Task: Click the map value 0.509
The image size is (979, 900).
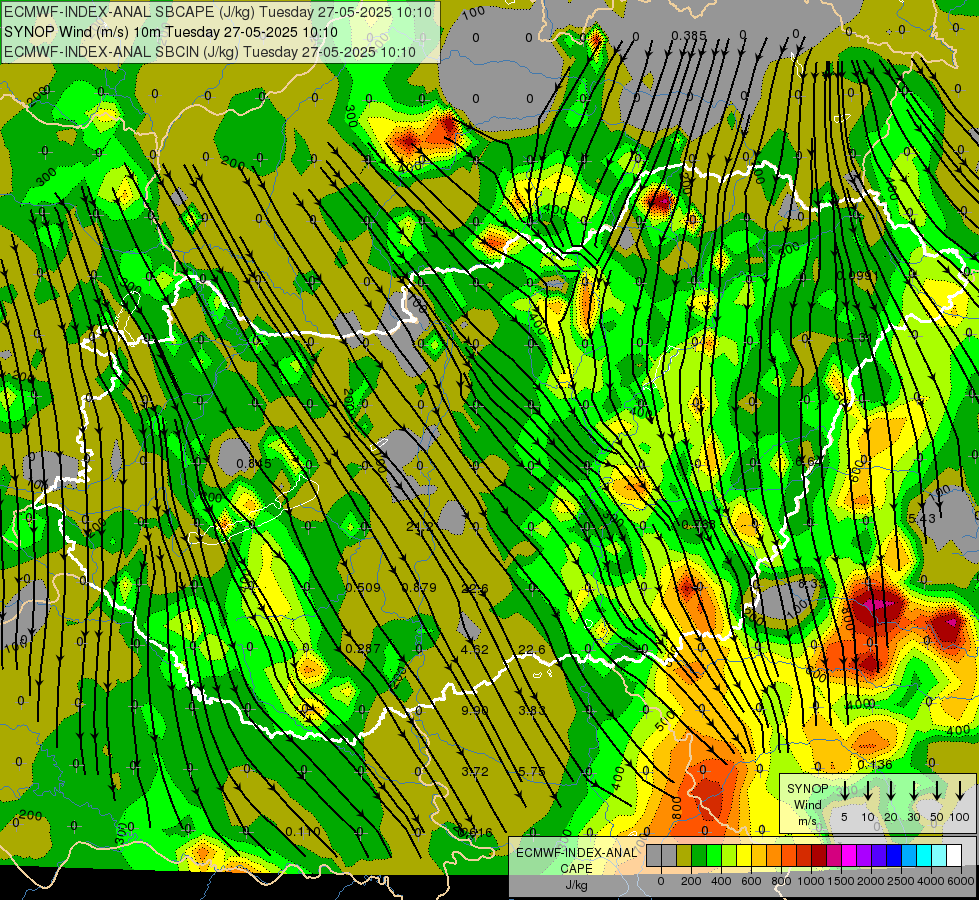Action: 363,588
